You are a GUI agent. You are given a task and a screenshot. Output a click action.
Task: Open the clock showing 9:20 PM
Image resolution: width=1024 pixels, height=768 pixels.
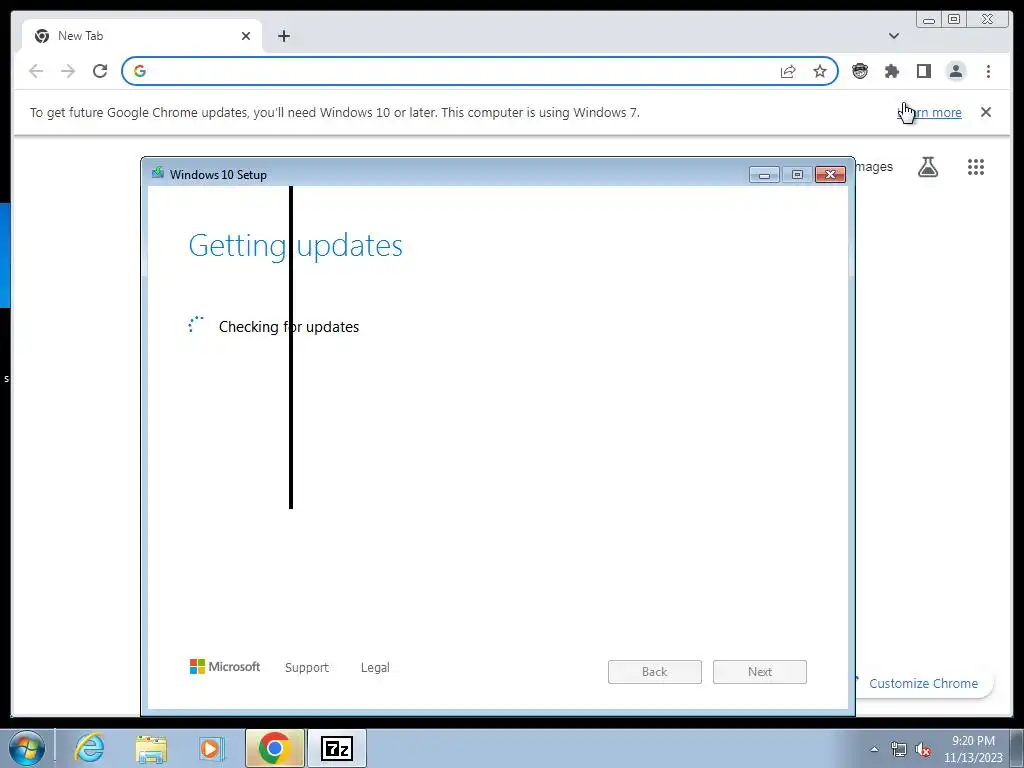click(973, 749)
